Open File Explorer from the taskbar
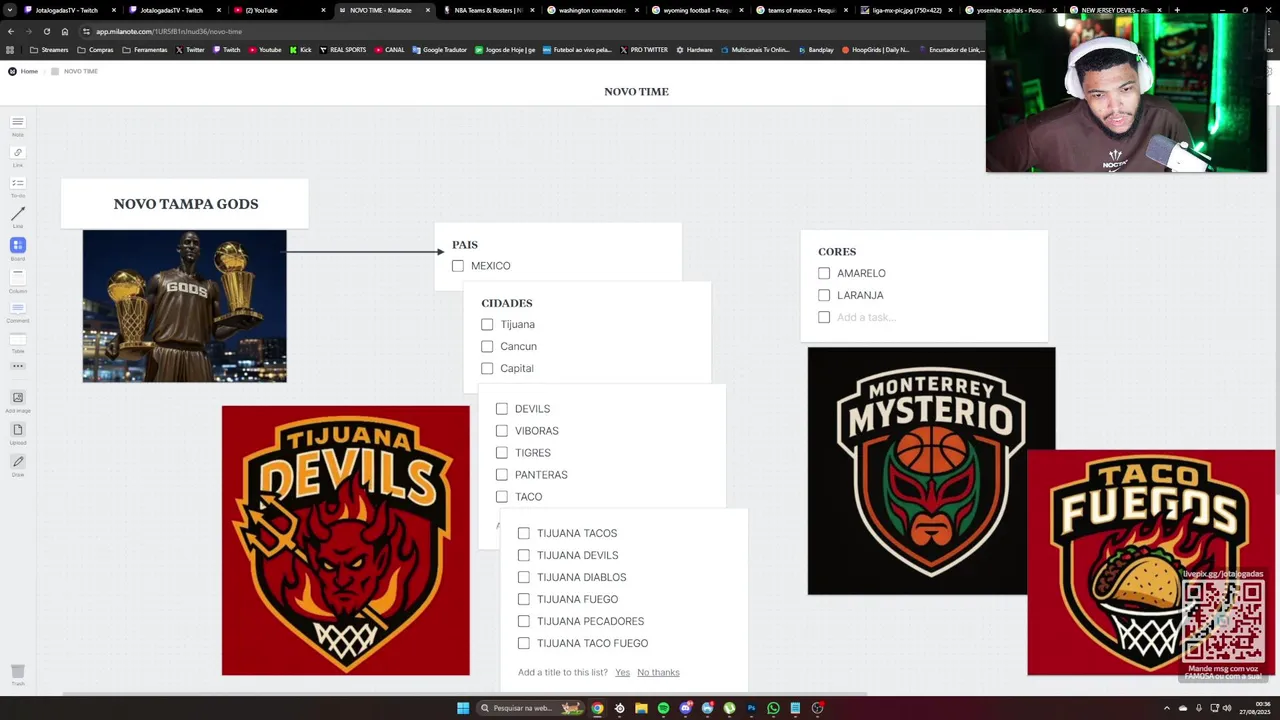This screenshot has width=1280, height=720. tap(641, 708)
